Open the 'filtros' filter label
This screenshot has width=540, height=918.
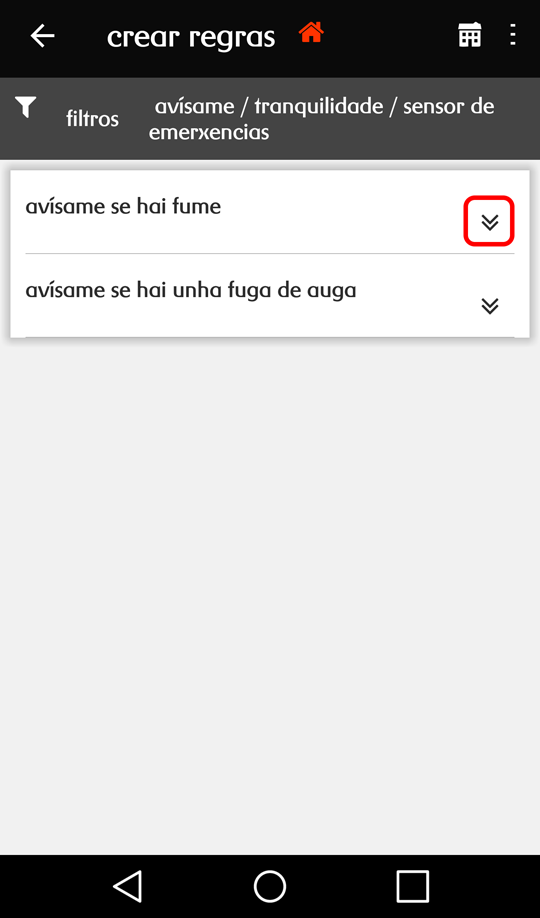92,119
